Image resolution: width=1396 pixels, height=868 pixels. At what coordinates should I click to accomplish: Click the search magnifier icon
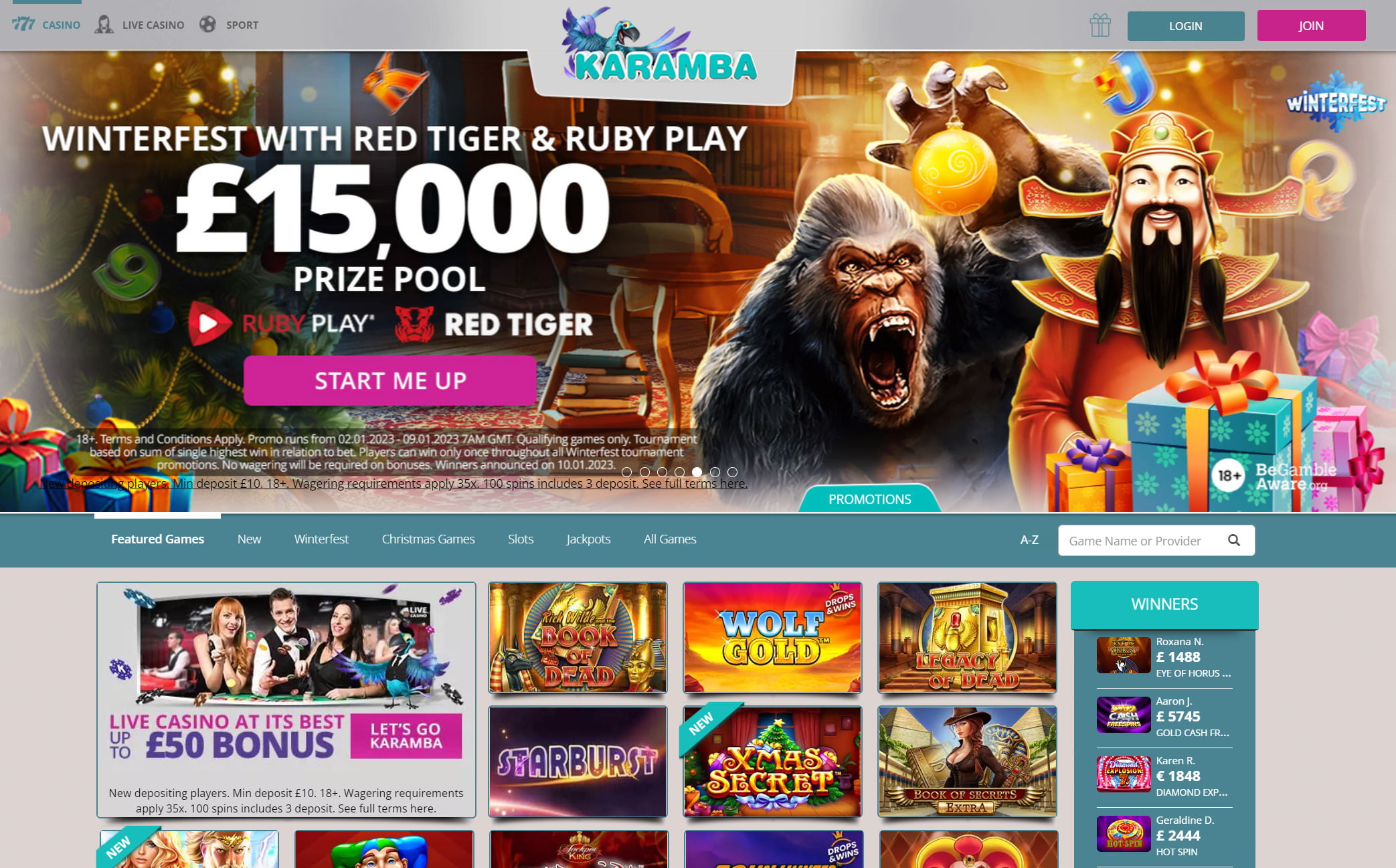(1234, 540)
